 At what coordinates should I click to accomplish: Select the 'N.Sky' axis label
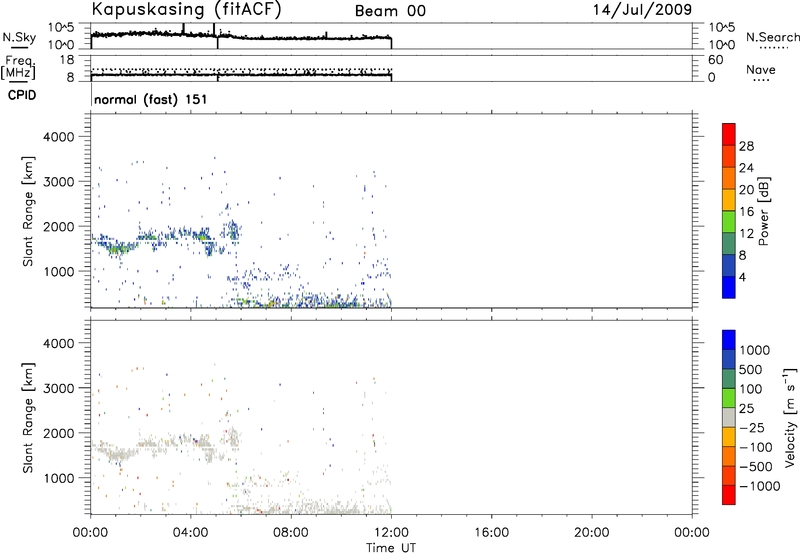coord(19,37)
